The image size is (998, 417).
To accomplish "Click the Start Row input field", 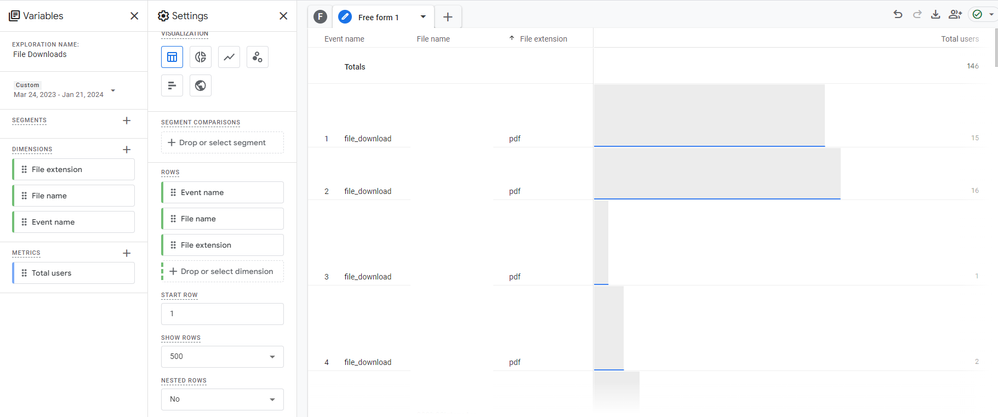I will [222, 314].
